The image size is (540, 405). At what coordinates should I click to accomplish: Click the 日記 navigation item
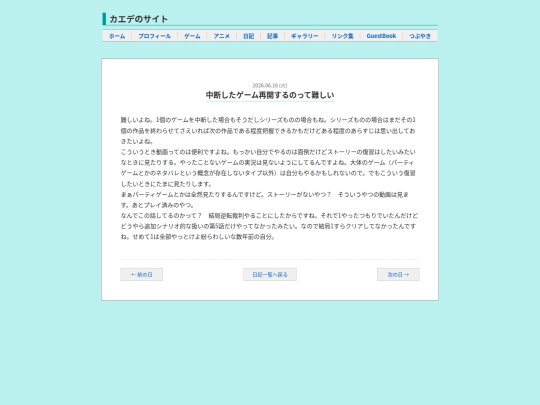click(249, 36)
